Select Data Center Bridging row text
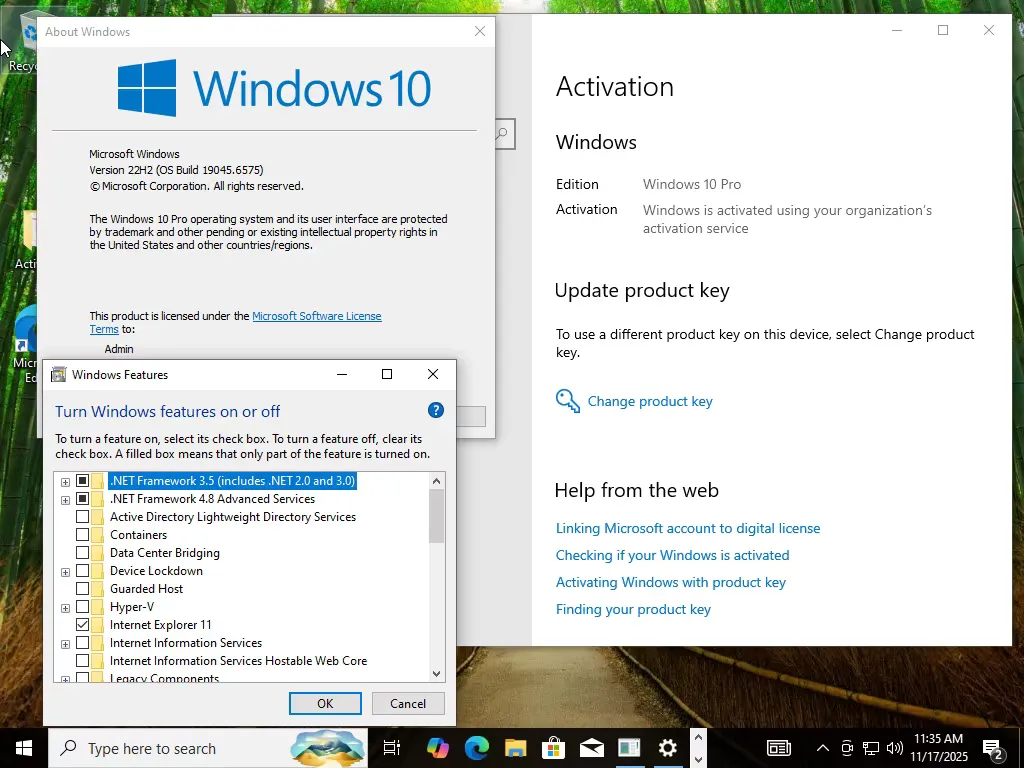Viewport: 1024px width, 768px height. tap(165, 553)
